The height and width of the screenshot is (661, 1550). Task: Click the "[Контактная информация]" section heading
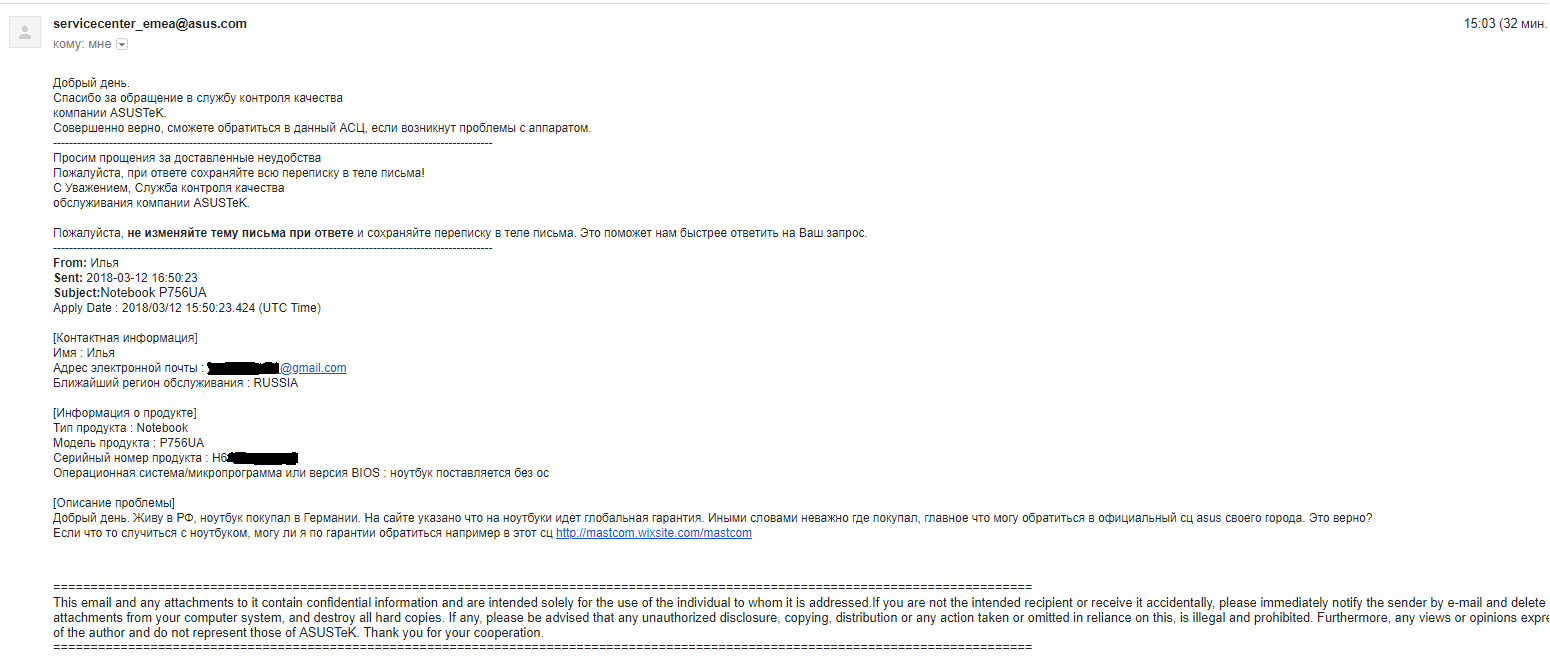point(125,338)
